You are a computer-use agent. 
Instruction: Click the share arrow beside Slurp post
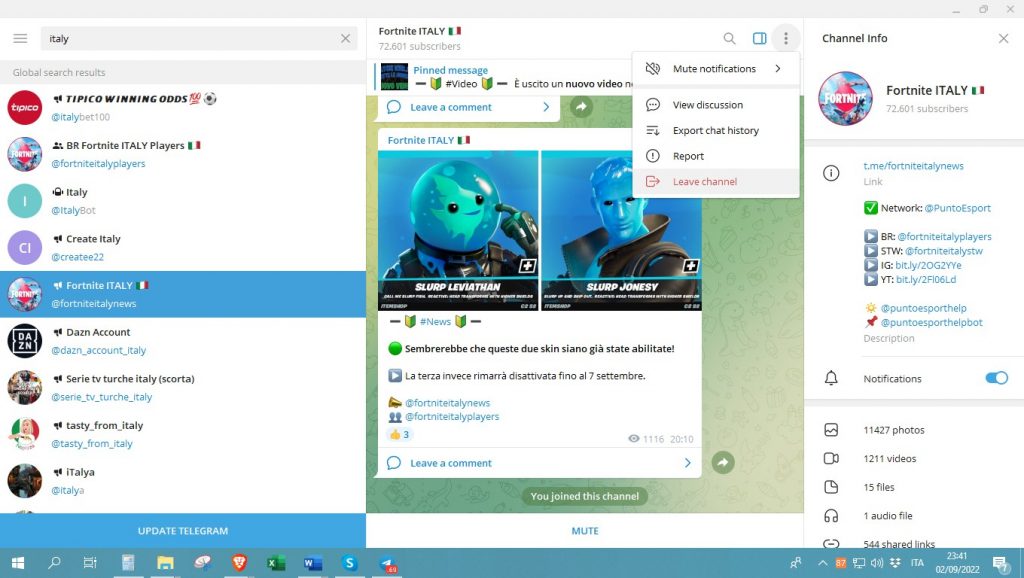coord(722,463)
